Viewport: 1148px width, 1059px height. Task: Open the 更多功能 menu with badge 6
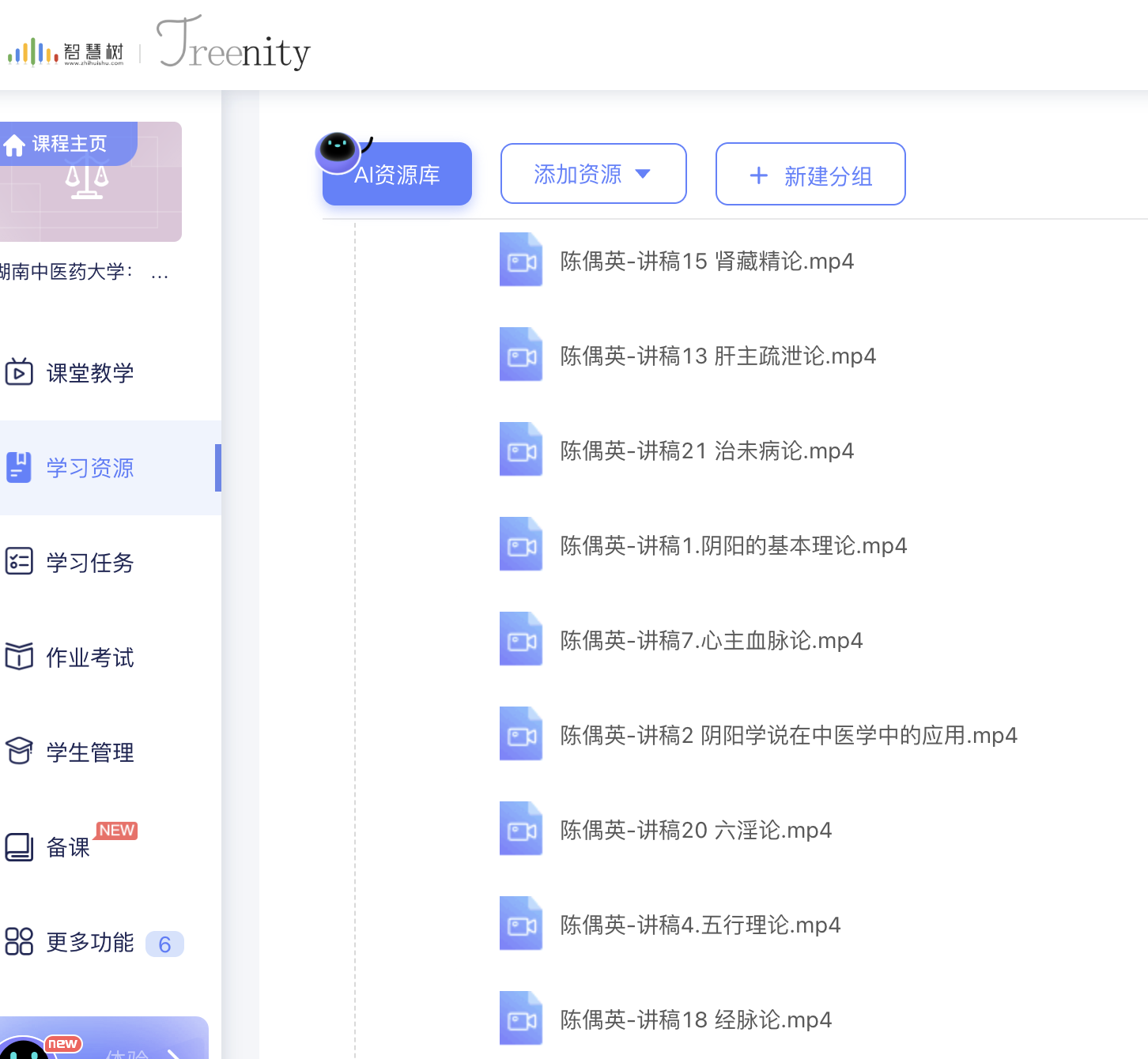pyautogui.click(x=90, y=943)
